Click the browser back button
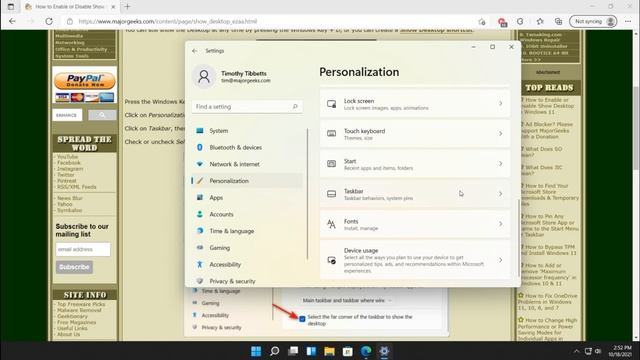The image size is (640, 360). pyautogui.click(x=12, y=21)
